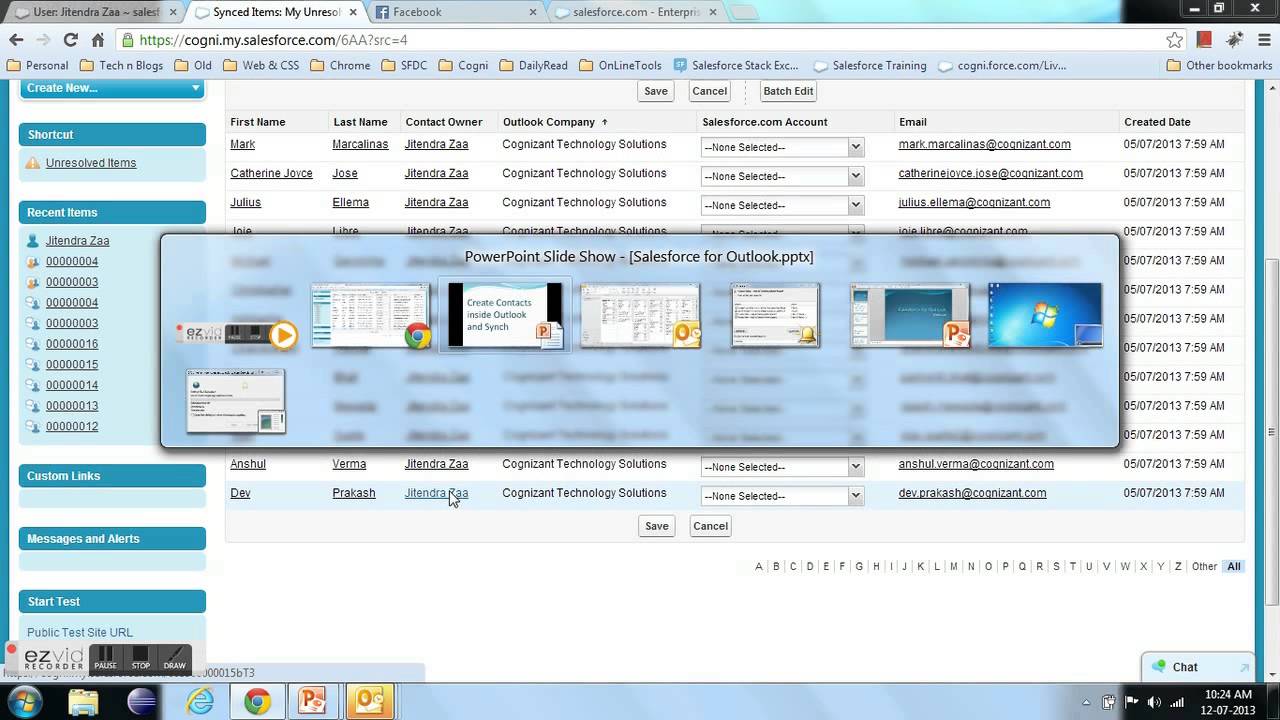Screen dimensions: 1280x720
Task: Click the Chrome forward arrow
Action: click(x=43, y=40)
